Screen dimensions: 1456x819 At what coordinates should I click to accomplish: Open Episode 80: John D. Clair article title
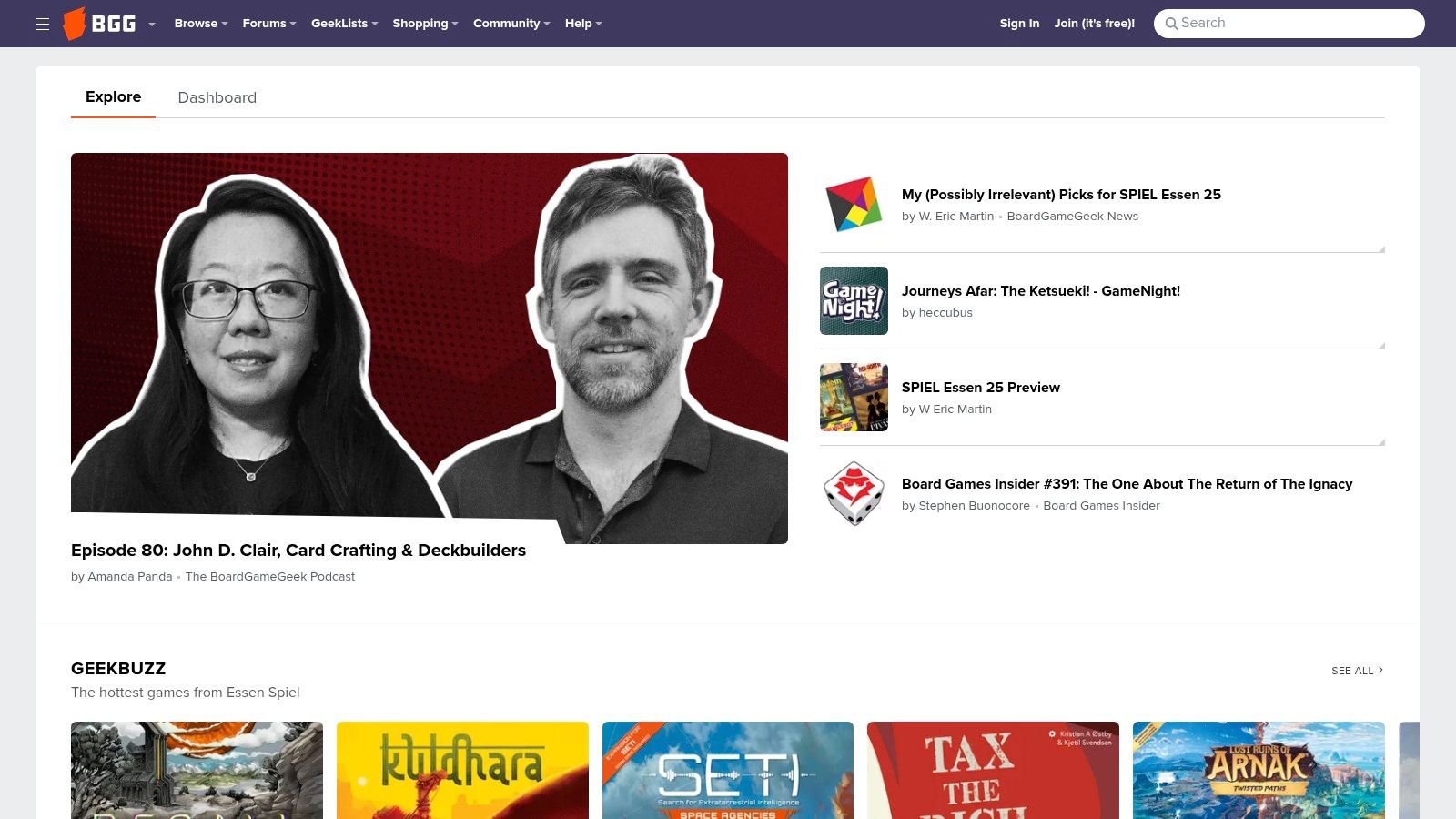pos(298,551)
